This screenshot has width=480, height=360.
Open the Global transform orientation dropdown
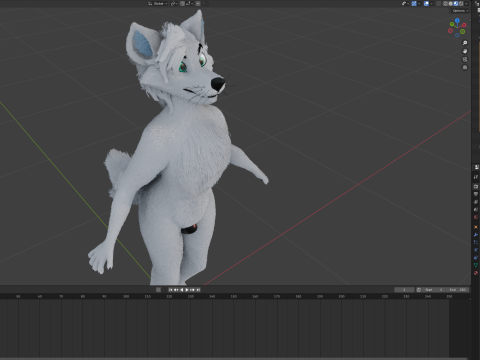coord(158,4)
